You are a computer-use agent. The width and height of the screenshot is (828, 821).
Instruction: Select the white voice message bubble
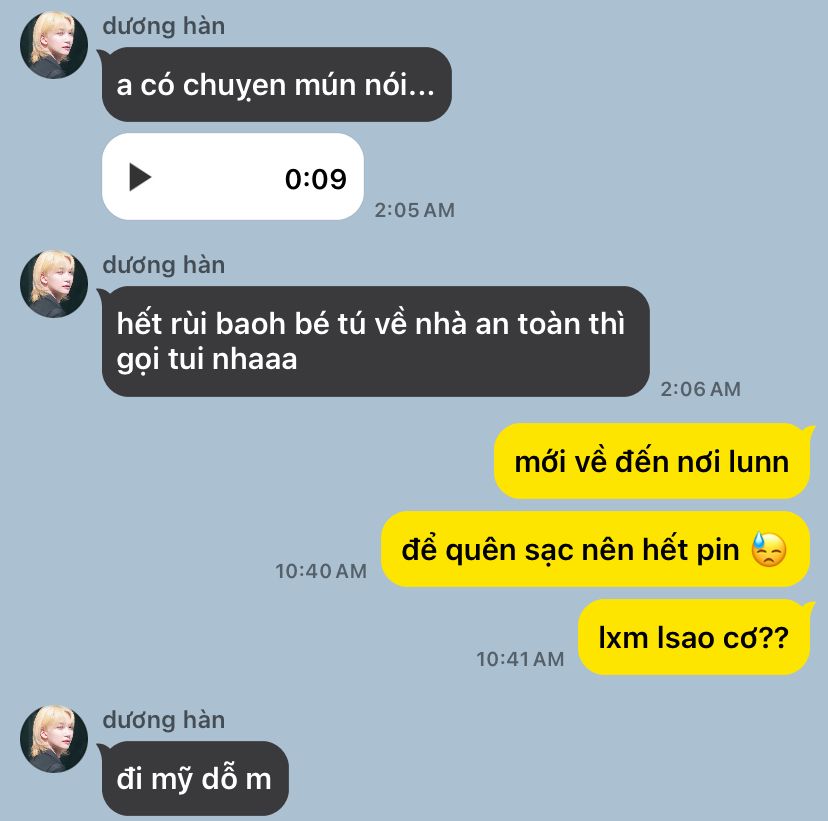pos(233,176)
